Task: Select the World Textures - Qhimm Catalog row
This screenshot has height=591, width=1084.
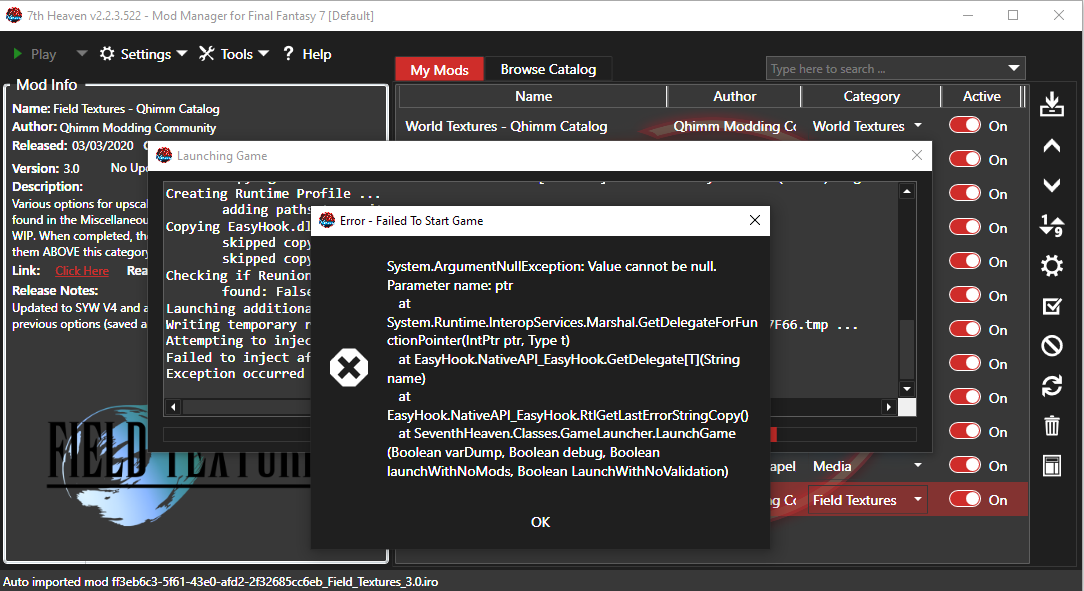Action: 712,126
